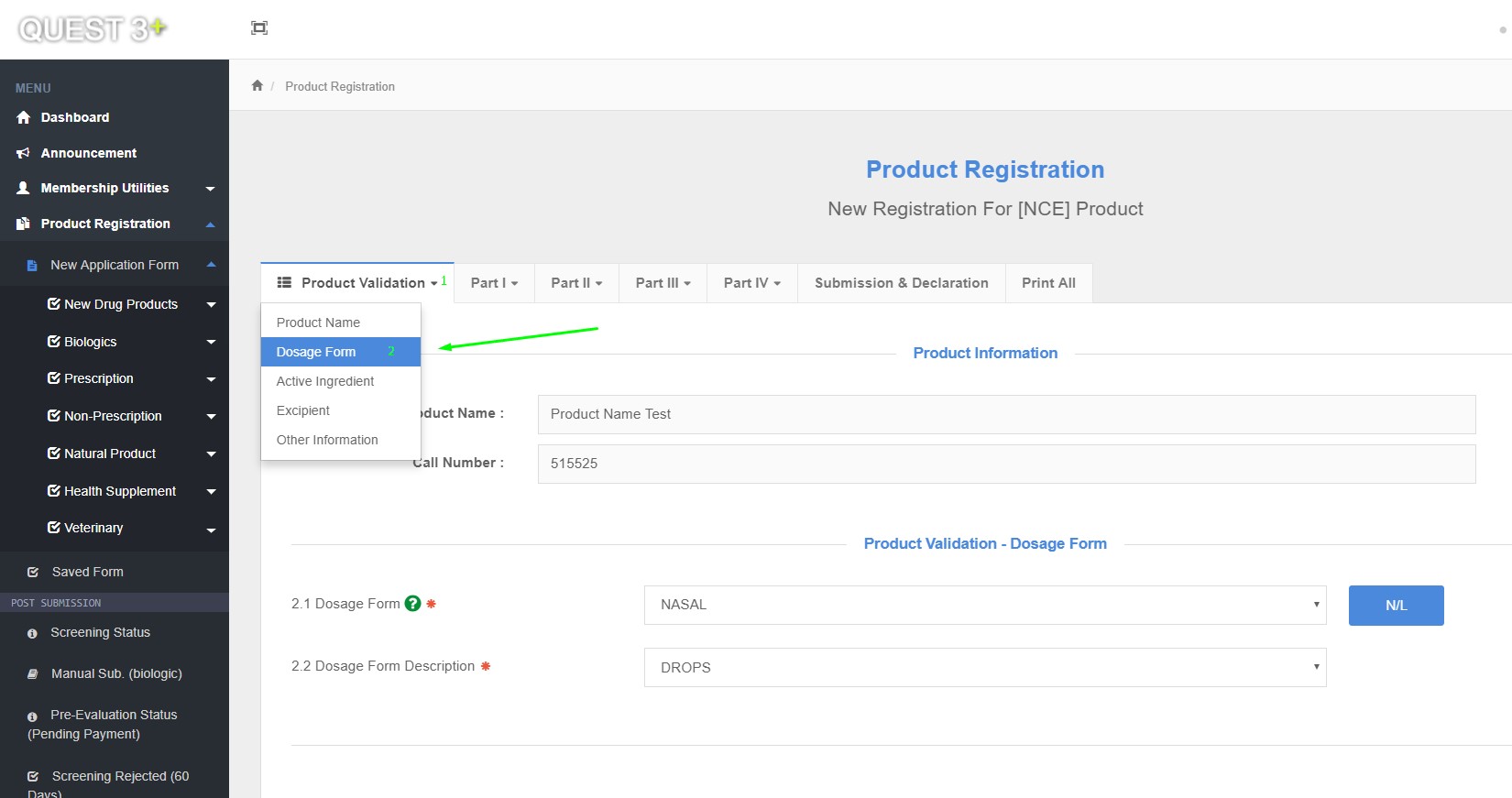Open the 2.1 Dosage Form NASAL dropdown
Viewport: 1512px width, 798px height.
984,605
